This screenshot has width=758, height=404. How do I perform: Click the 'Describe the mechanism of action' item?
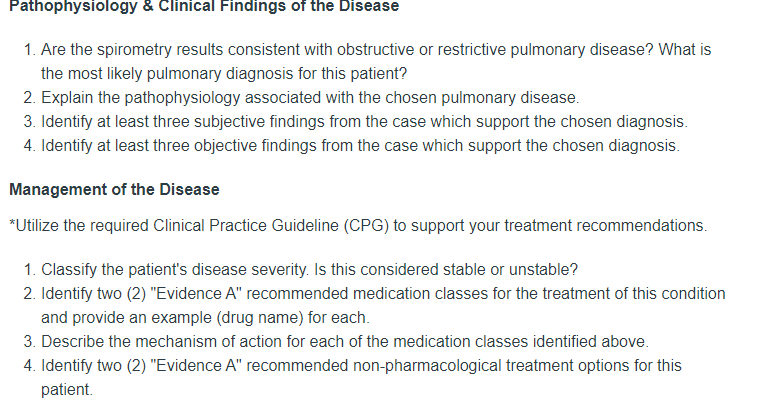coord(345,342)
